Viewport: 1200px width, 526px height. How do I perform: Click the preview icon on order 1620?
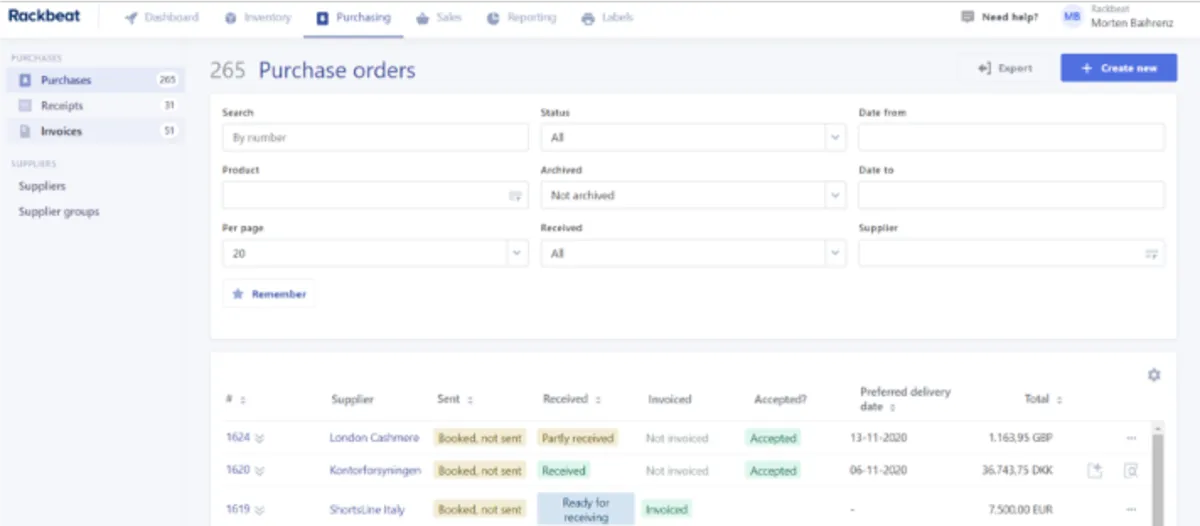[1131, 470]
